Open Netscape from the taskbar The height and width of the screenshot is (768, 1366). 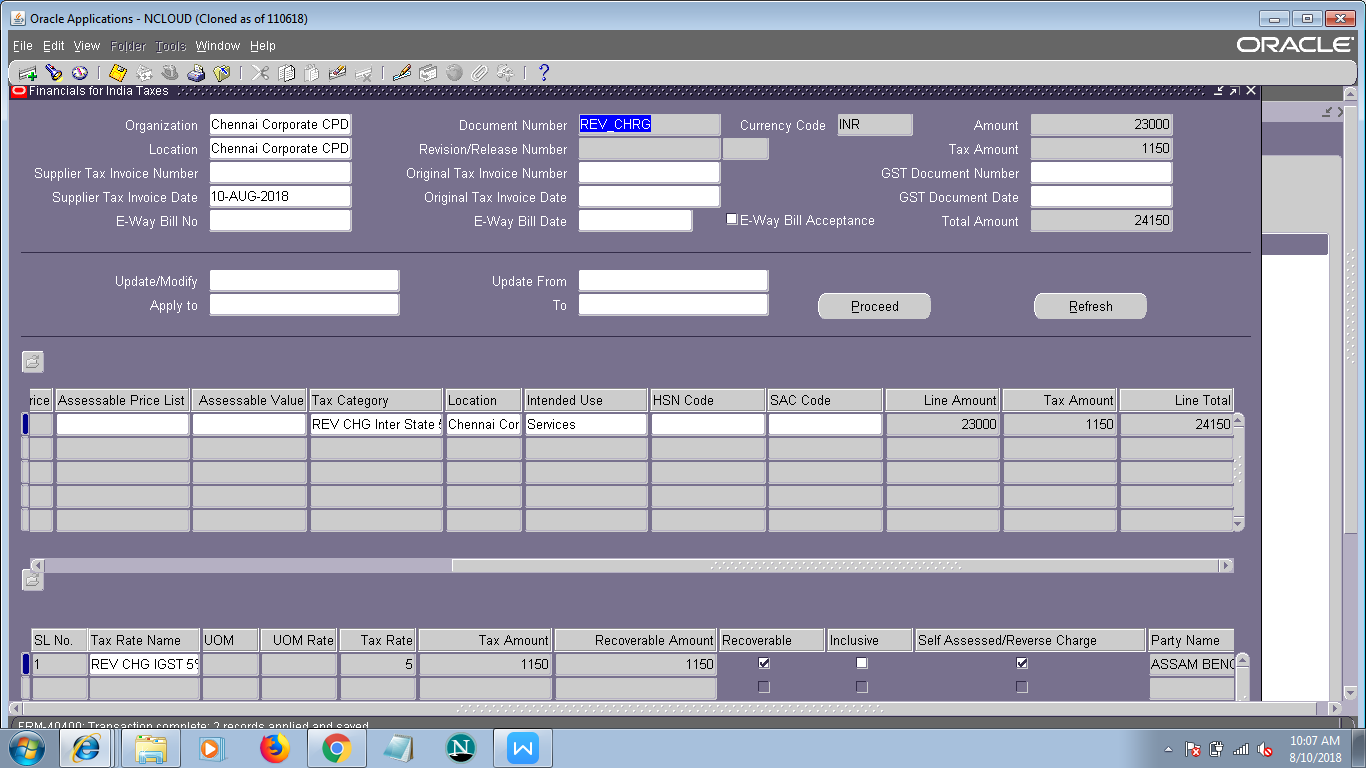point(460,748)
